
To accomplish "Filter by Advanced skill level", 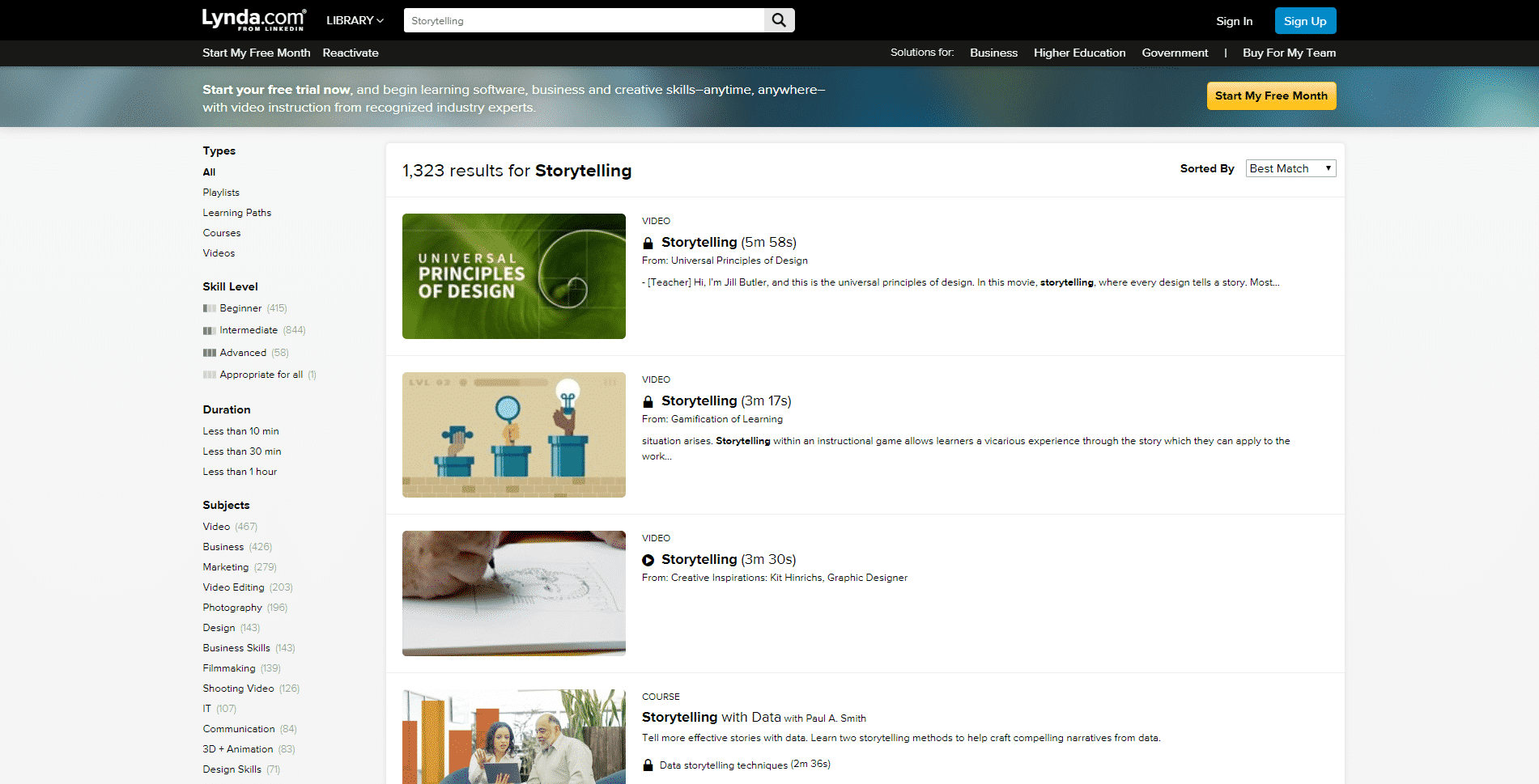I will tap(243, 353).
